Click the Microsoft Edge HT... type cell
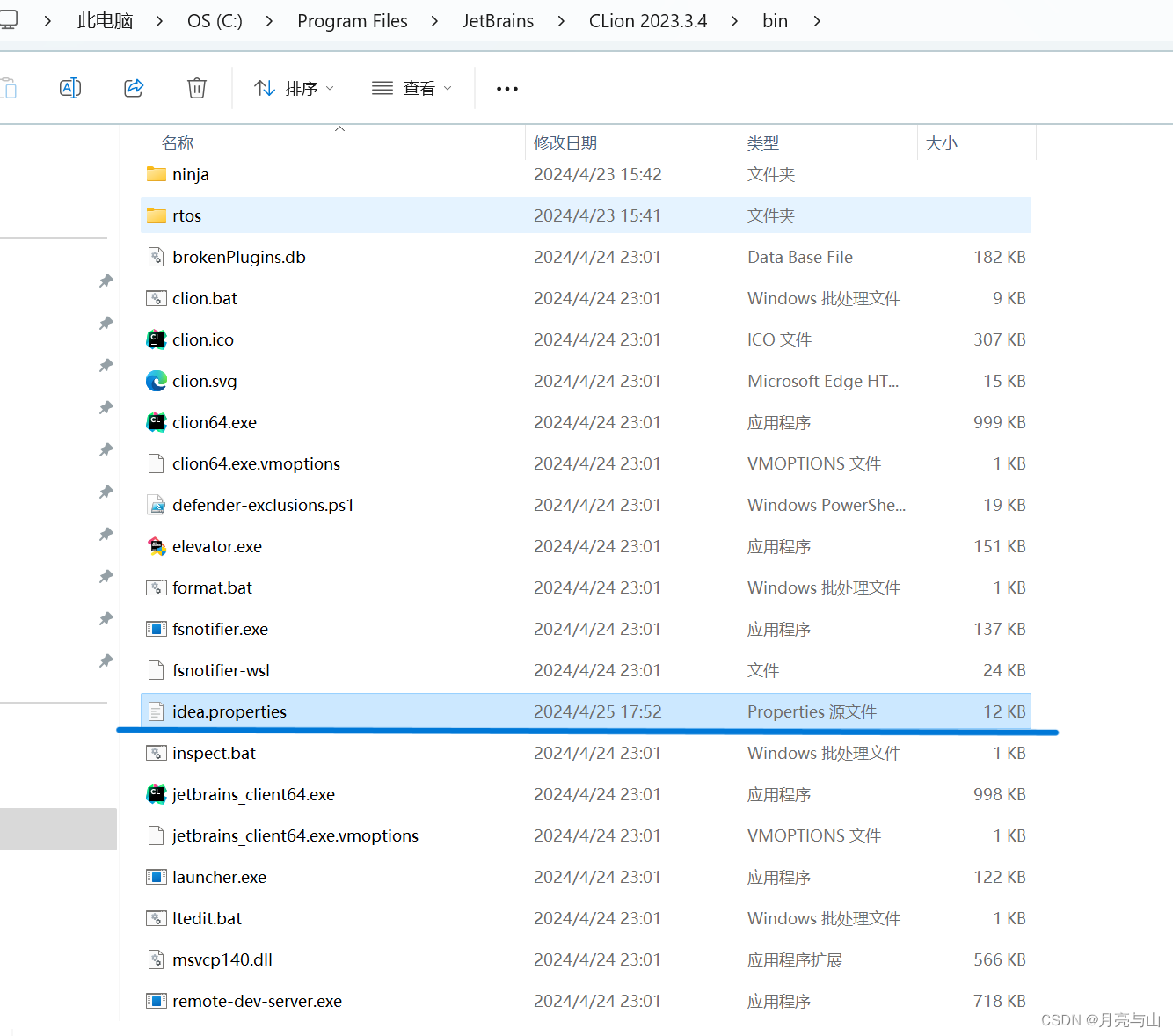 [x=823, y=381]
